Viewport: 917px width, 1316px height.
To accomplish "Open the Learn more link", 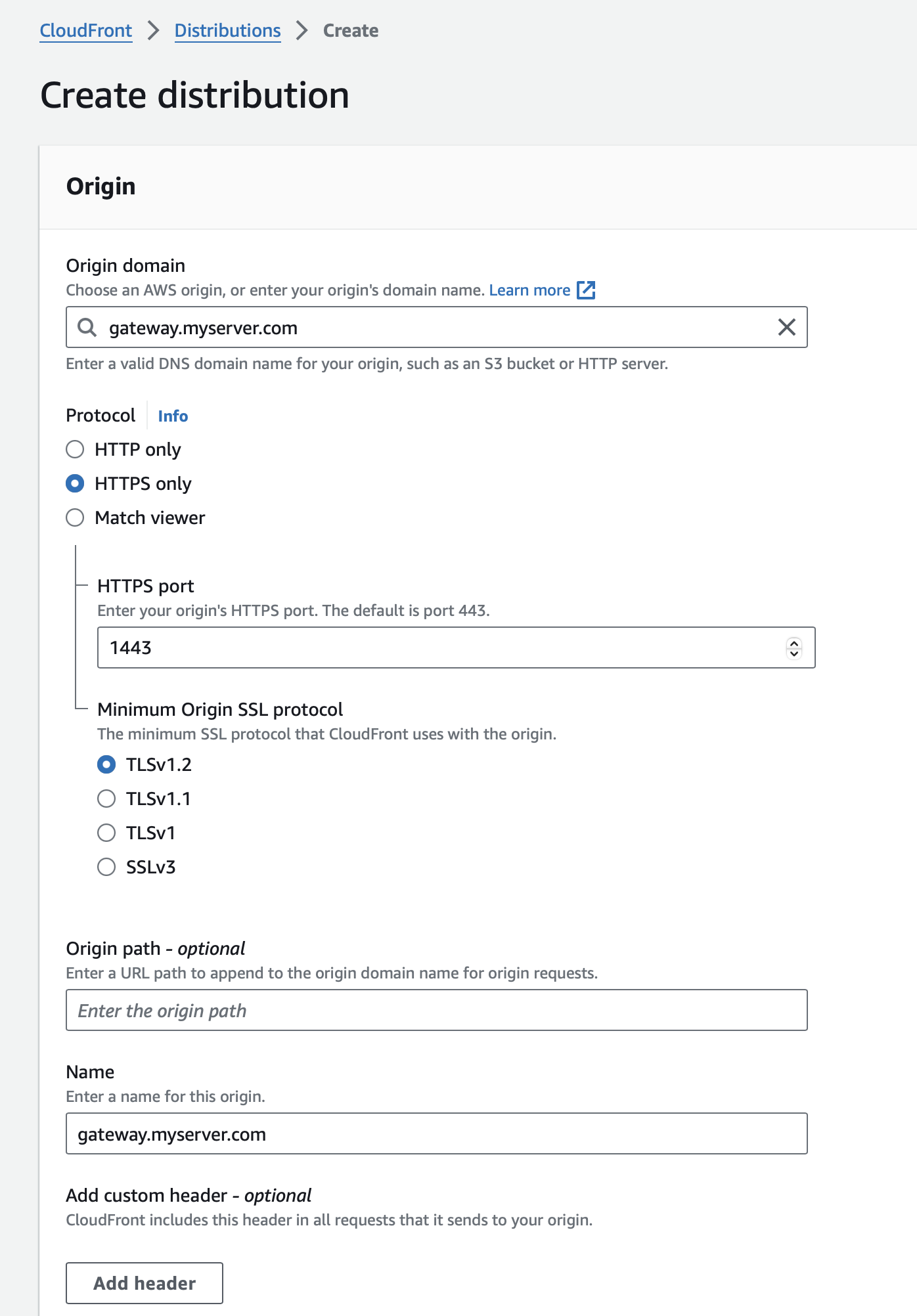I will click(529, 290).
